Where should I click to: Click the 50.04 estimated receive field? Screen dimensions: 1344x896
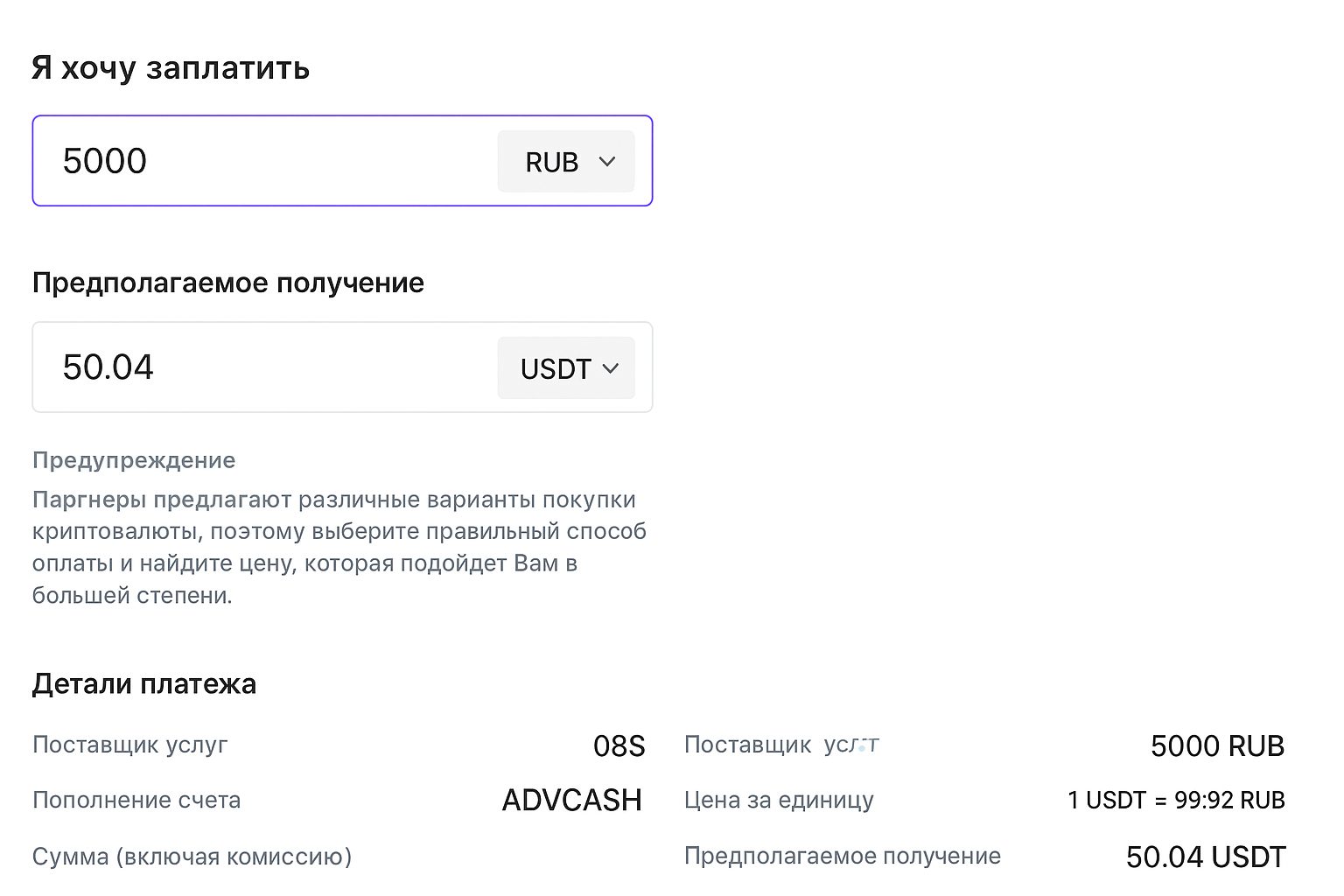click(262, 367)
